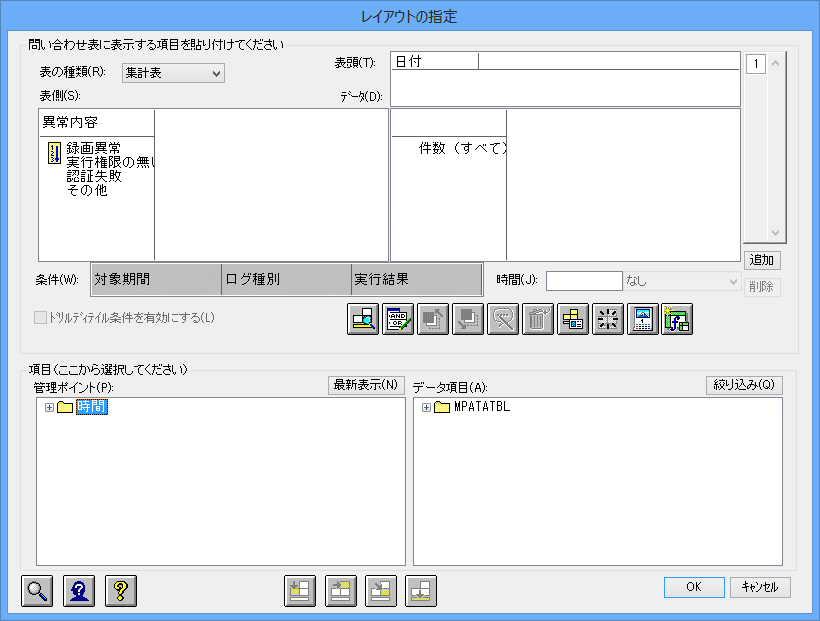Image resolution: width=820 pixels, height=621 pixels.
Task: Click the picture calendar icon
Action: (x=642, y=319)
